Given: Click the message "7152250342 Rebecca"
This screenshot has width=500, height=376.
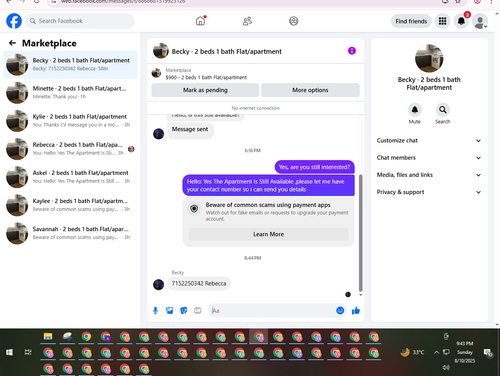Looking at the screenshot, I should [x=199, y=283].
